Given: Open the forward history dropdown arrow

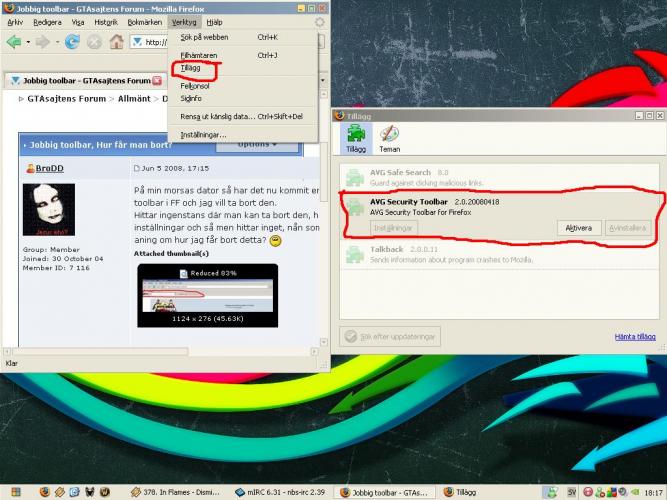Looking at the screenshot, I should click(x=56, y=42).
